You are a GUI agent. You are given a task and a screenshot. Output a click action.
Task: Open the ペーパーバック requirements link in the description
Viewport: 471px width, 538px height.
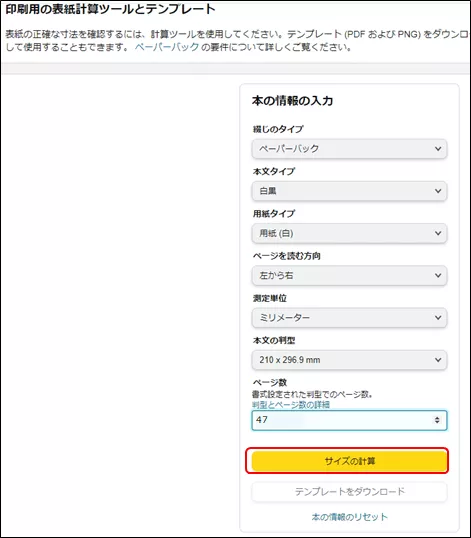pyautogui.click(x=167, y=47)
